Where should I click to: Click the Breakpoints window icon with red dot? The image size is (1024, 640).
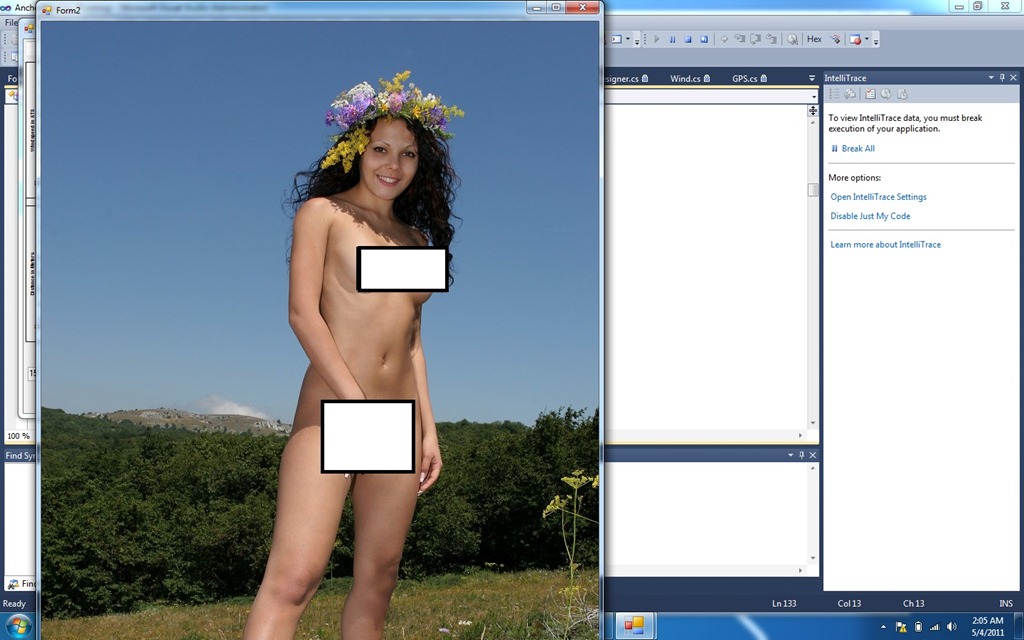point(855,39)
